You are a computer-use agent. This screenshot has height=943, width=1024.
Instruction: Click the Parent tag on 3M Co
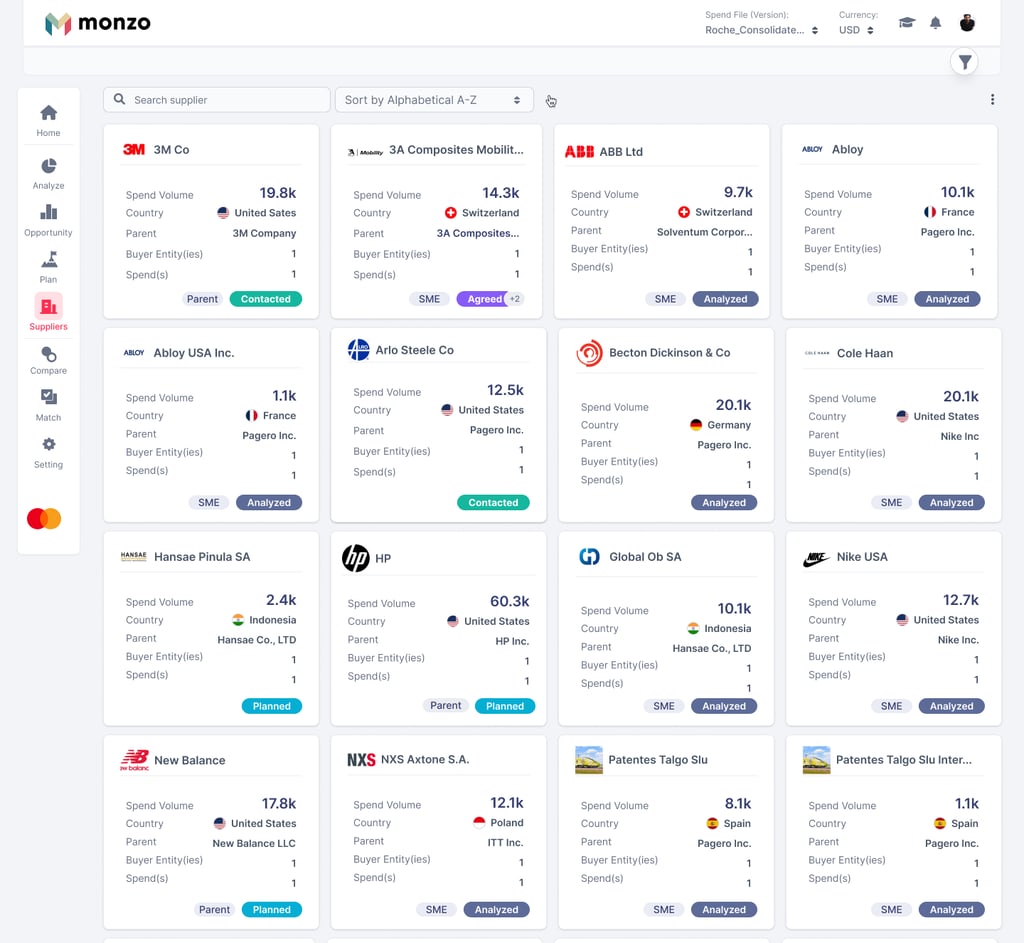(x=202, y=299)
